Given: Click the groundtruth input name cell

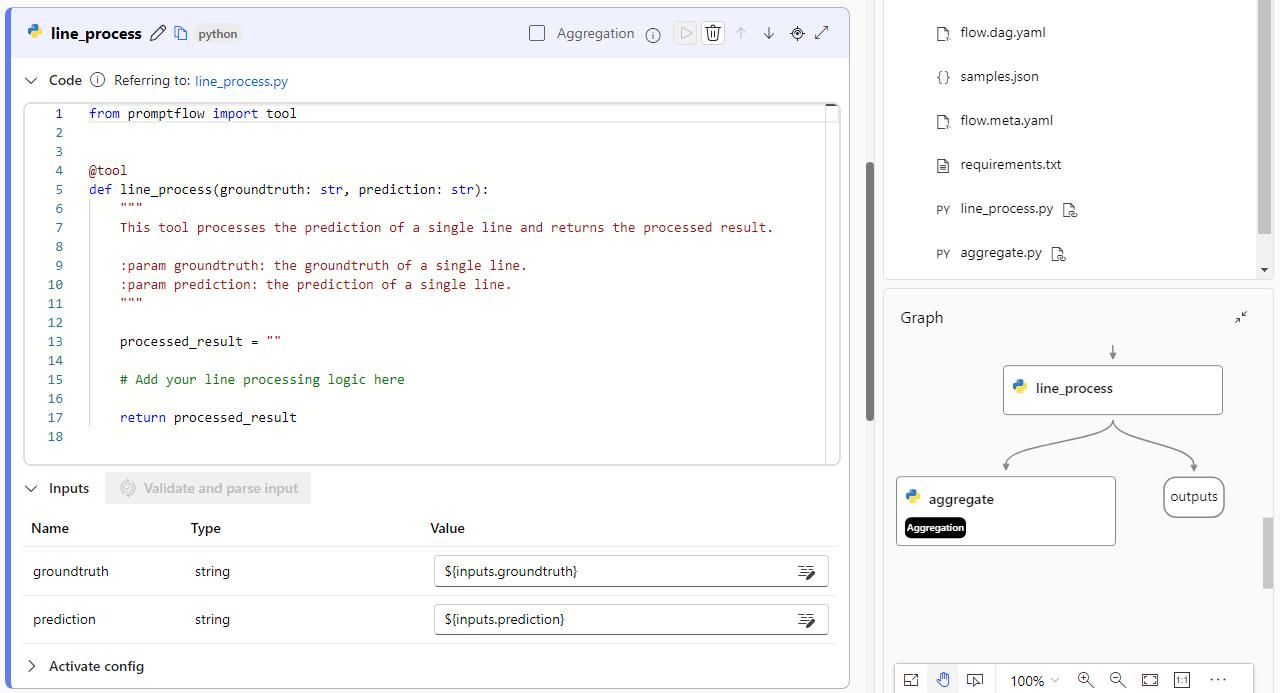Looking at the screenshot, I should click(71, 572).
